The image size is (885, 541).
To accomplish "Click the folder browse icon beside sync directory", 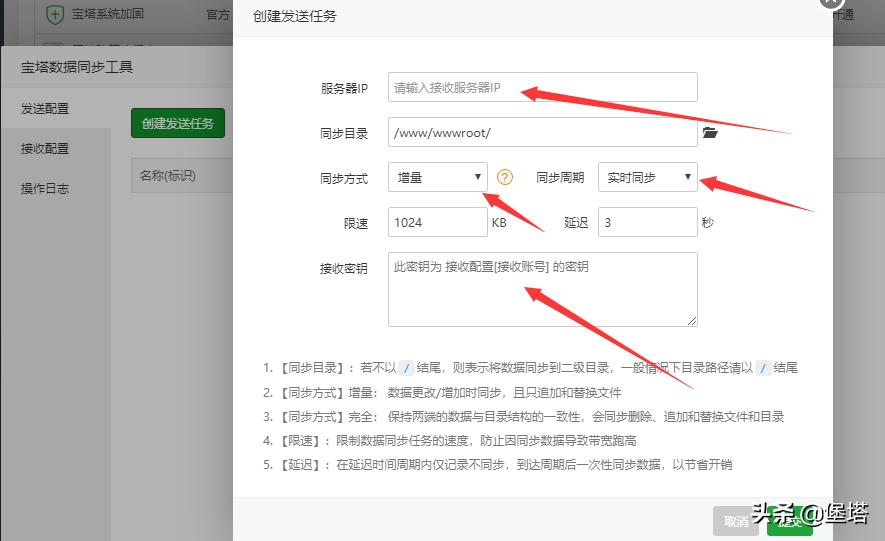I will click(710, 133).
